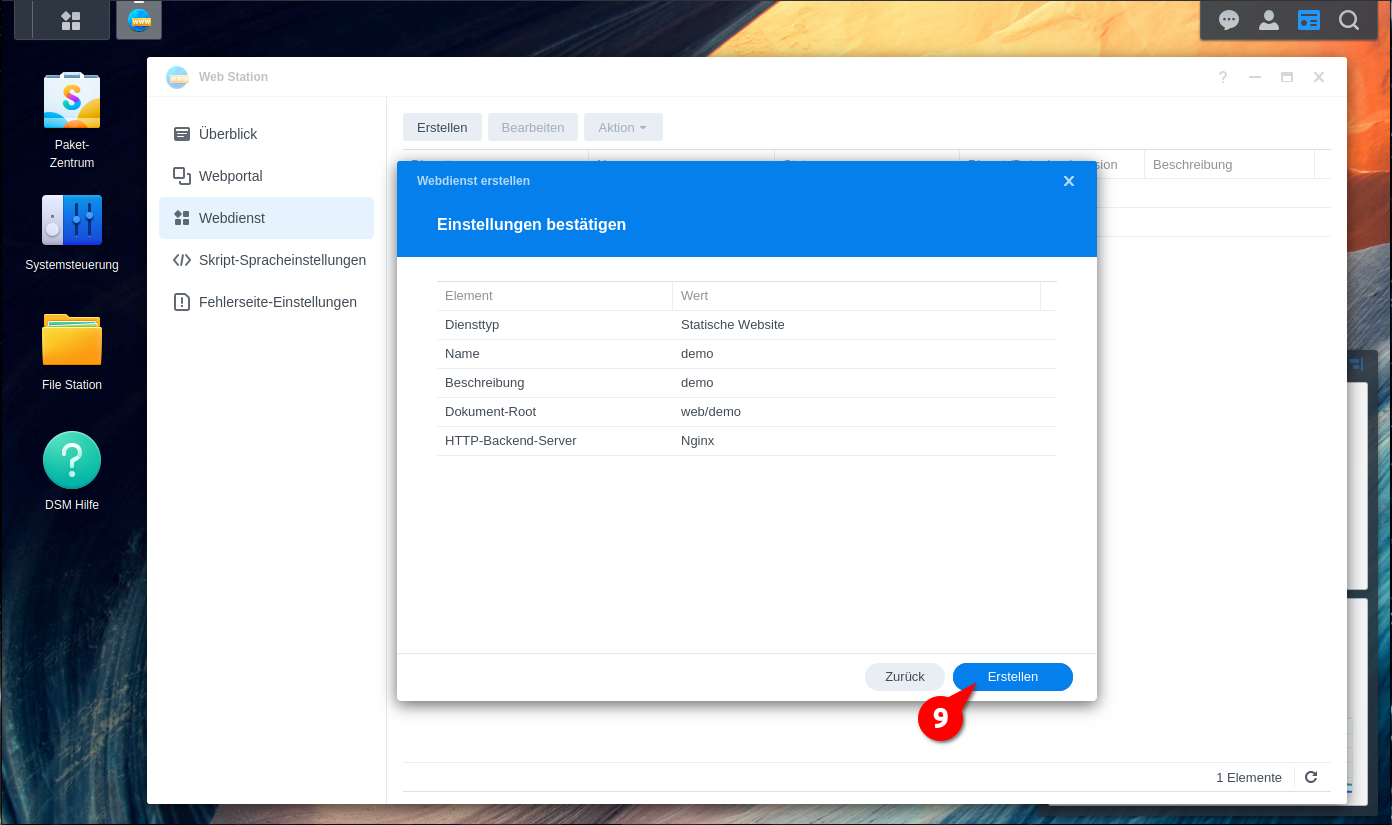Close the Webdienst erstellen dialog

tap(1068, 181)
